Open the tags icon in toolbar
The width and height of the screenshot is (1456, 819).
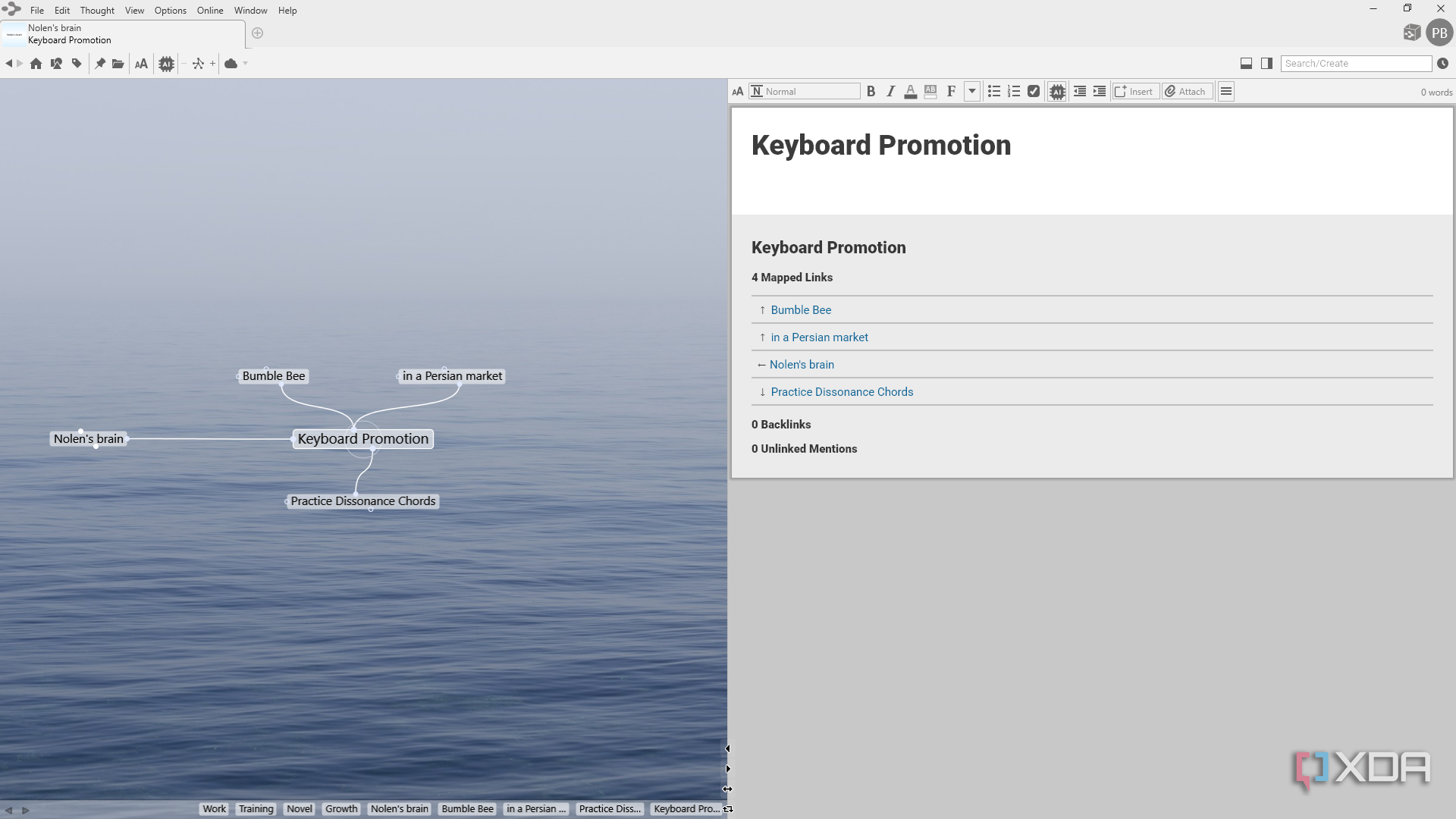pos(77,64)
